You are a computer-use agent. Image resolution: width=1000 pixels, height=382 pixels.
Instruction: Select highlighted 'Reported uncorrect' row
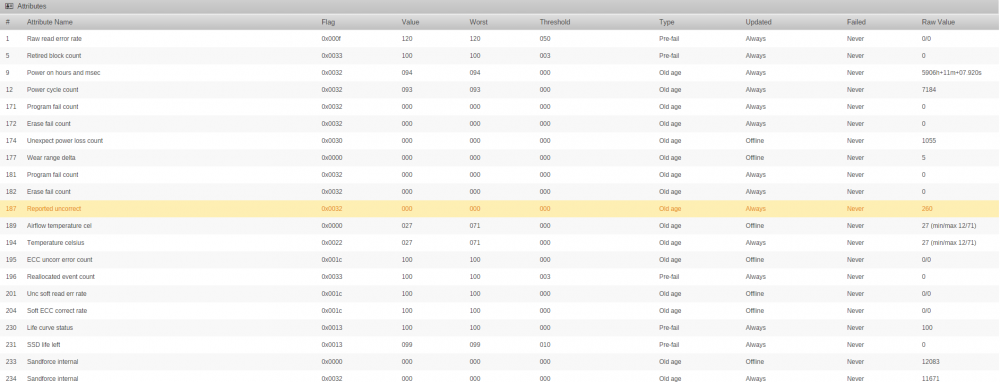click(500, 209)
